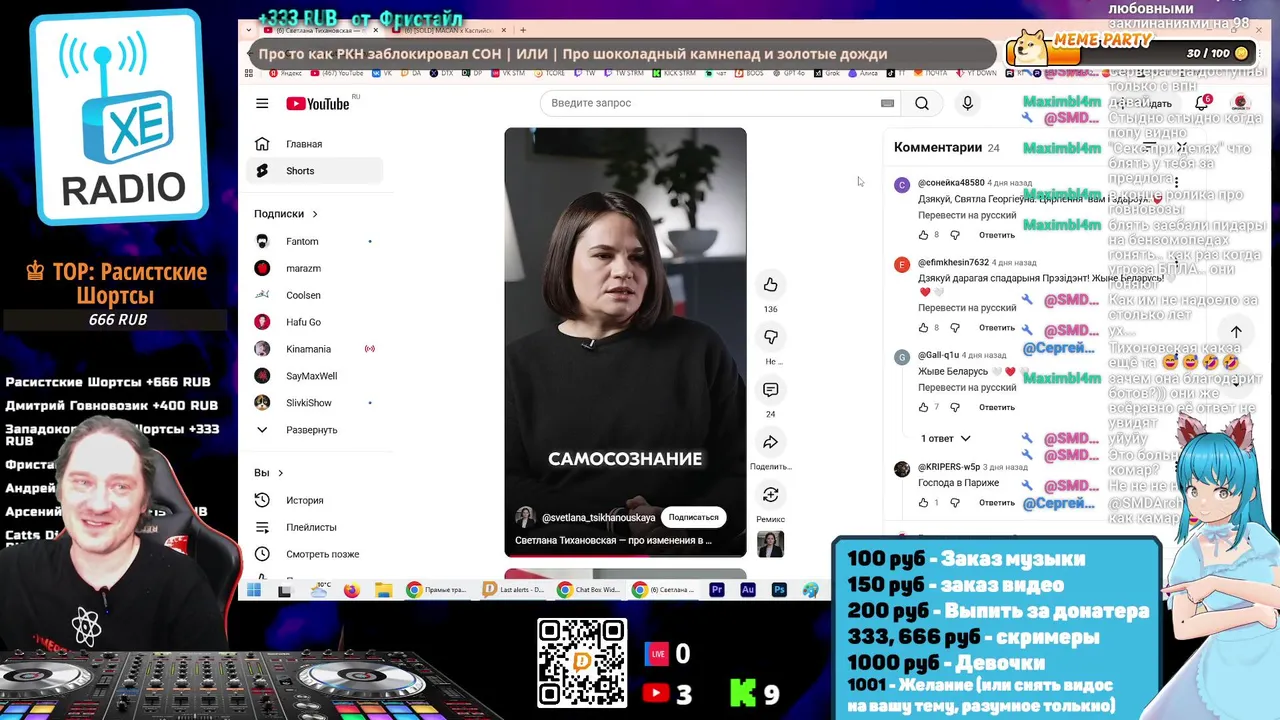Click the Подписаться subscribe button
Screen dimensions: 1280x720
click(x=693, y=517)
